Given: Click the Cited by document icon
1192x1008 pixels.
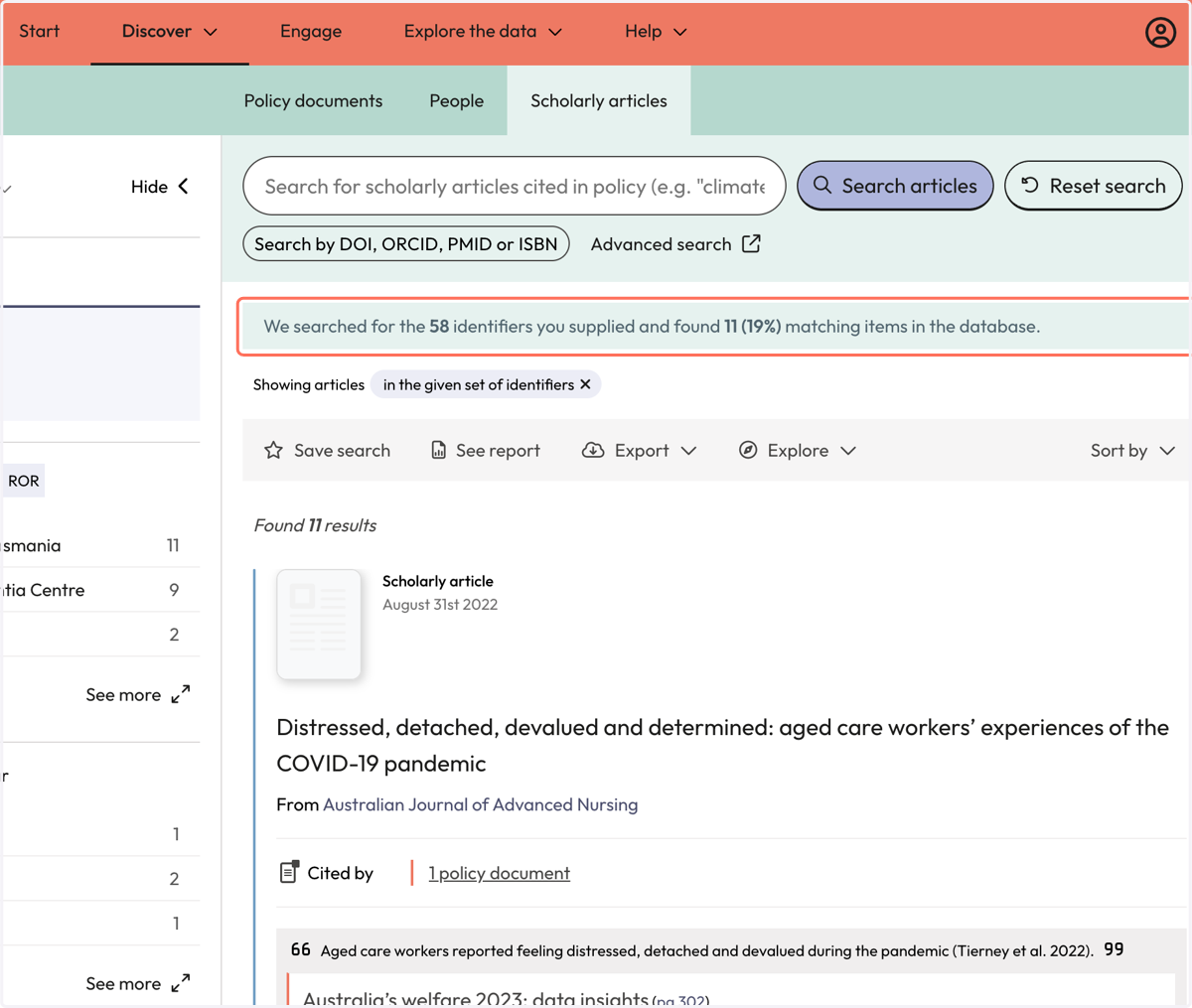Looking at the screenshot, I should click(289, 872).
